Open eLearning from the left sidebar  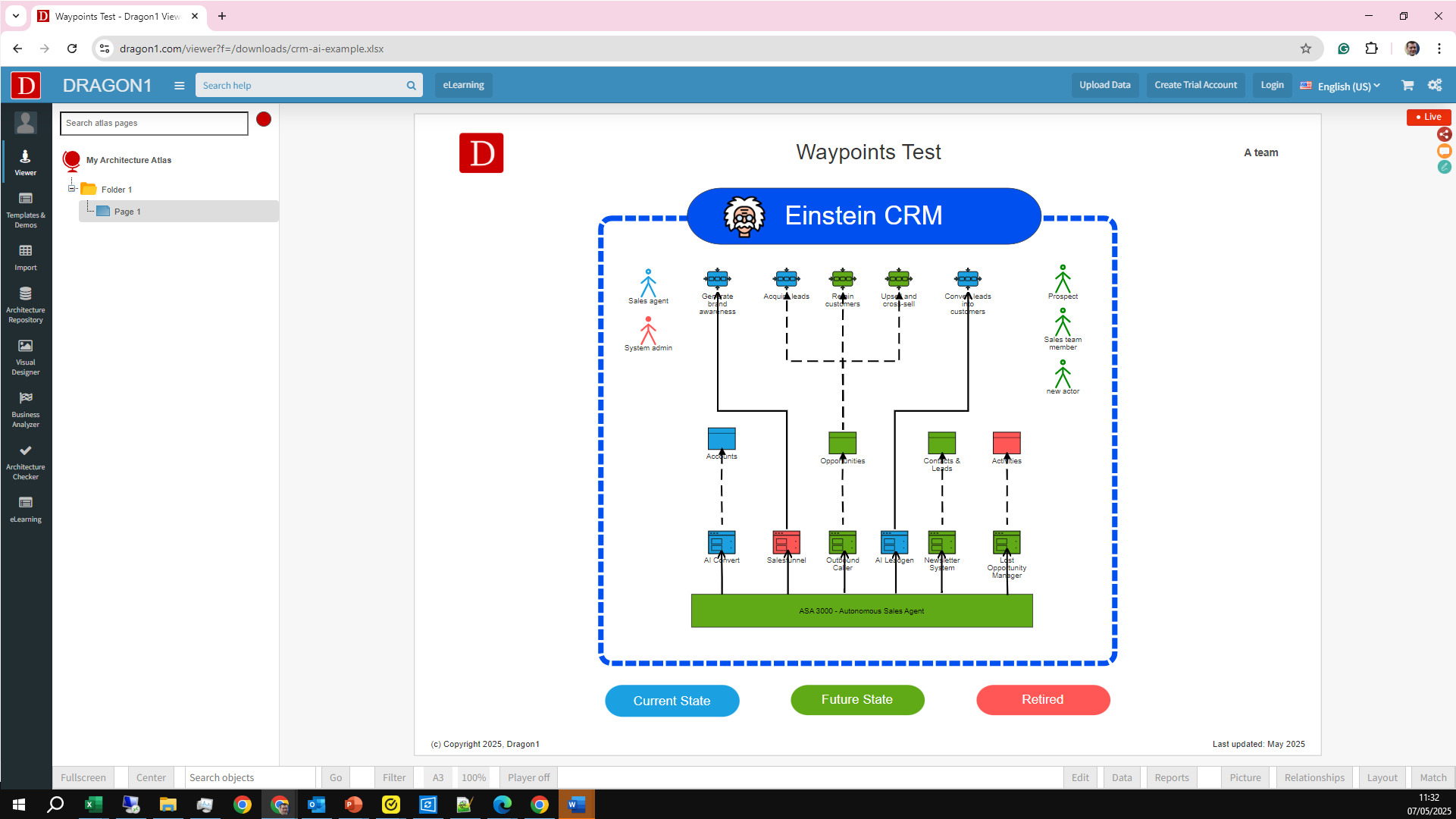26,509
